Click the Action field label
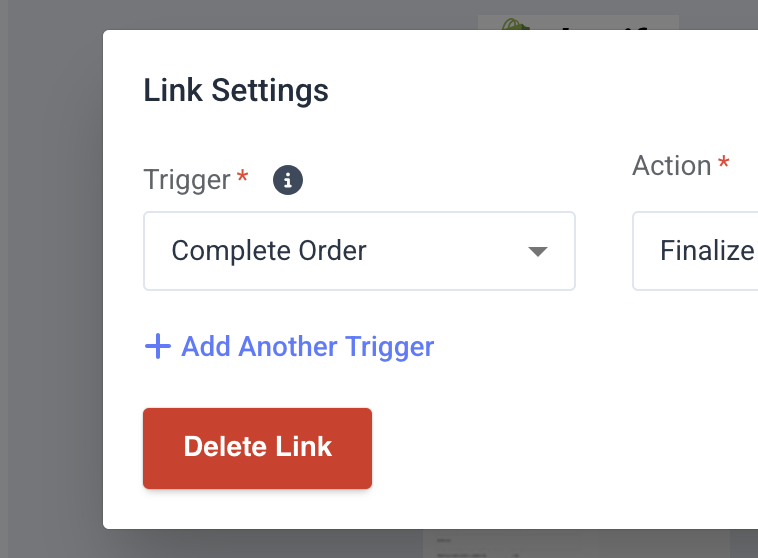The height and width of the screenshot is (558, 758). 672,165
